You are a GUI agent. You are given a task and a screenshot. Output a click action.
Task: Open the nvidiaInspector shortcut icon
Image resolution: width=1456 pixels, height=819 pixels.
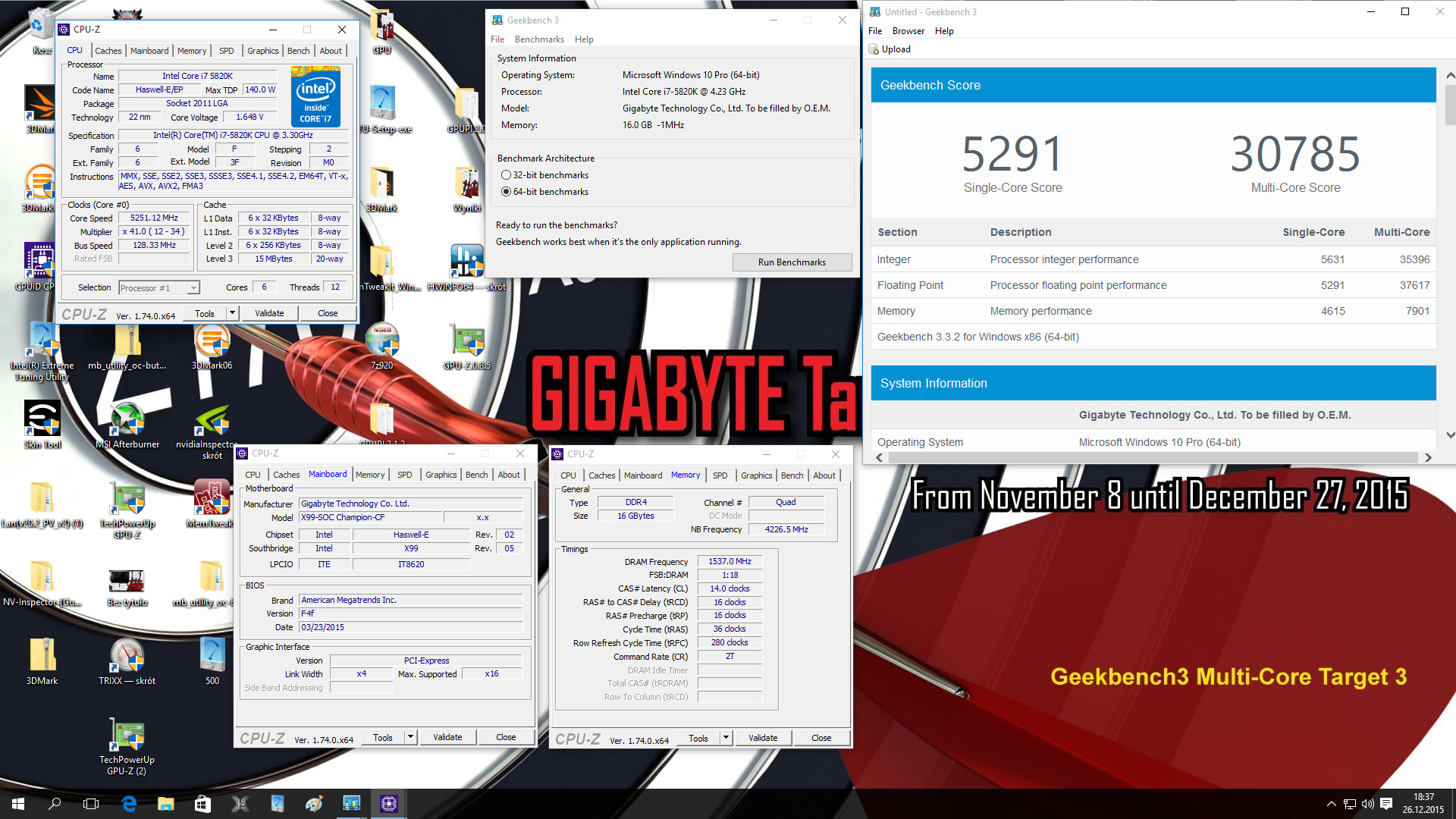point(212,419)
